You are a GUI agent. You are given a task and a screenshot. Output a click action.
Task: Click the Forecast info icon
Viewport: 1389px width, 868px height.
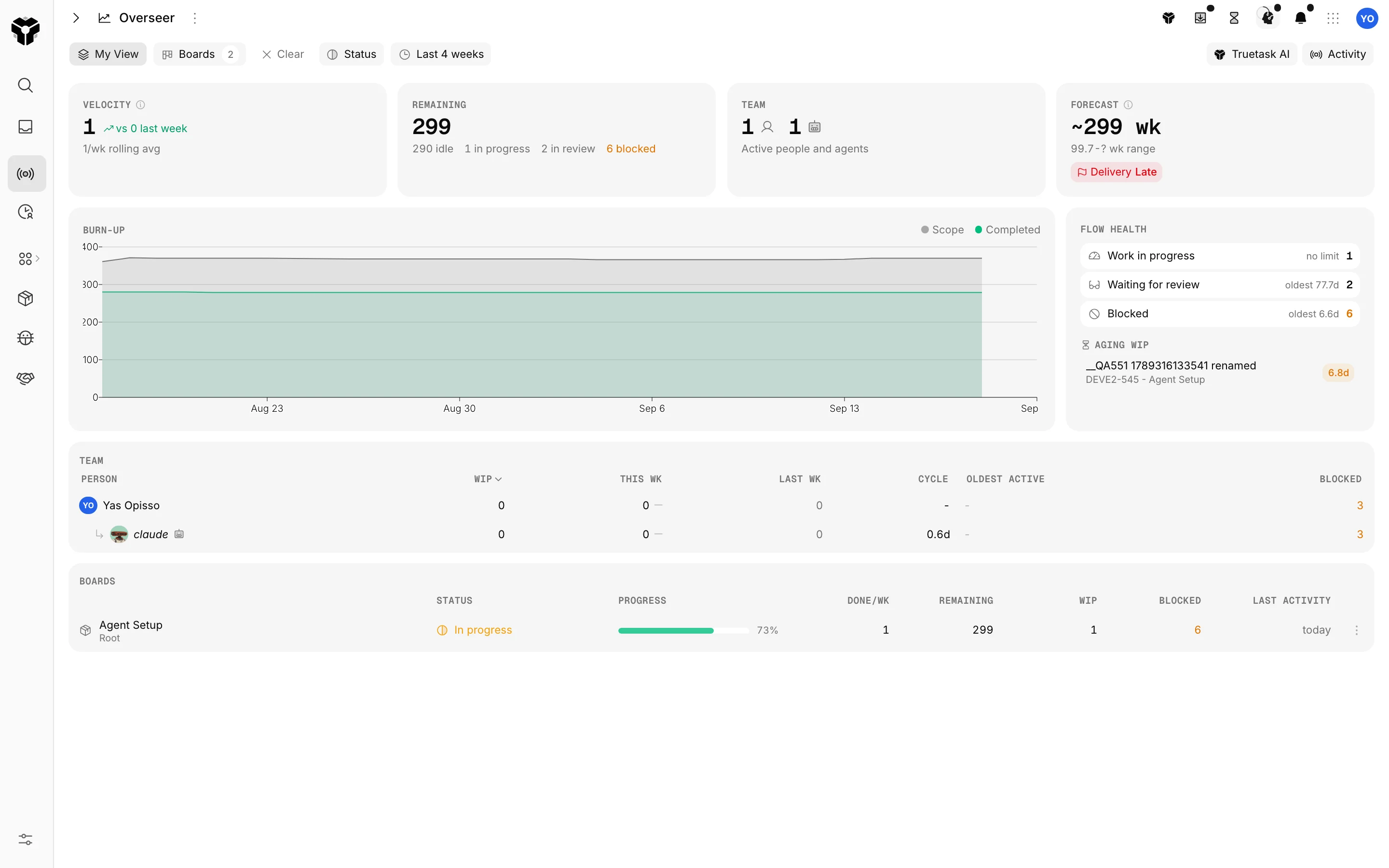[x=1129, y=105]
